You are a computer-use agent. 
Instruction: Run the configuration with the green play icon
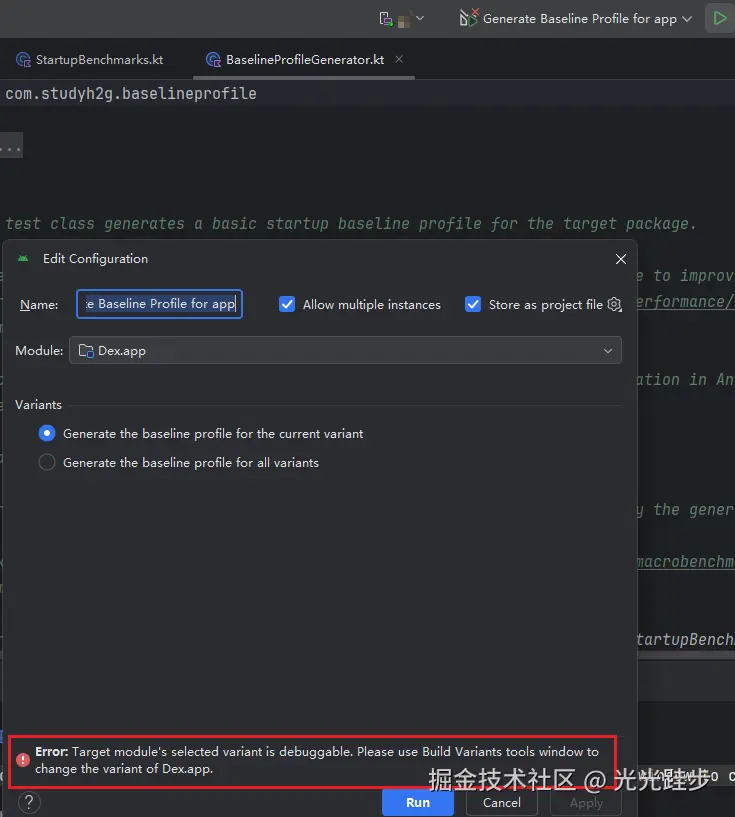[x=720, y=18]
